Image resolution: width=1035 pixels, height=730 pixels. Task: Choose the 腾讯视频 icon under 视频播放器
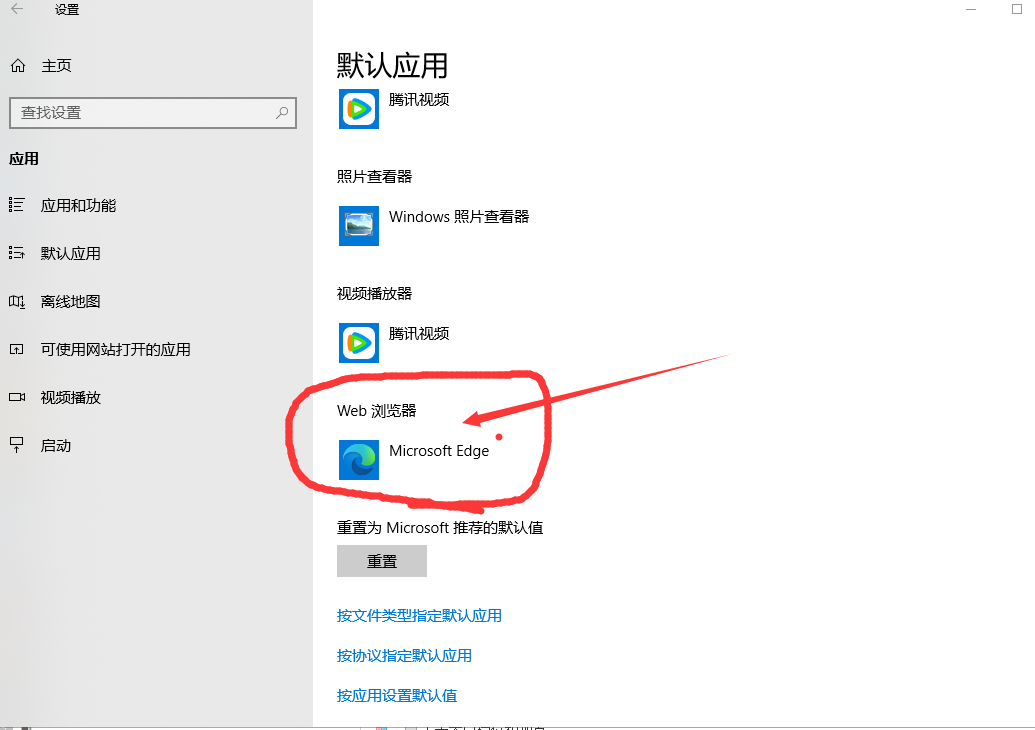click(x=359, y=343)
